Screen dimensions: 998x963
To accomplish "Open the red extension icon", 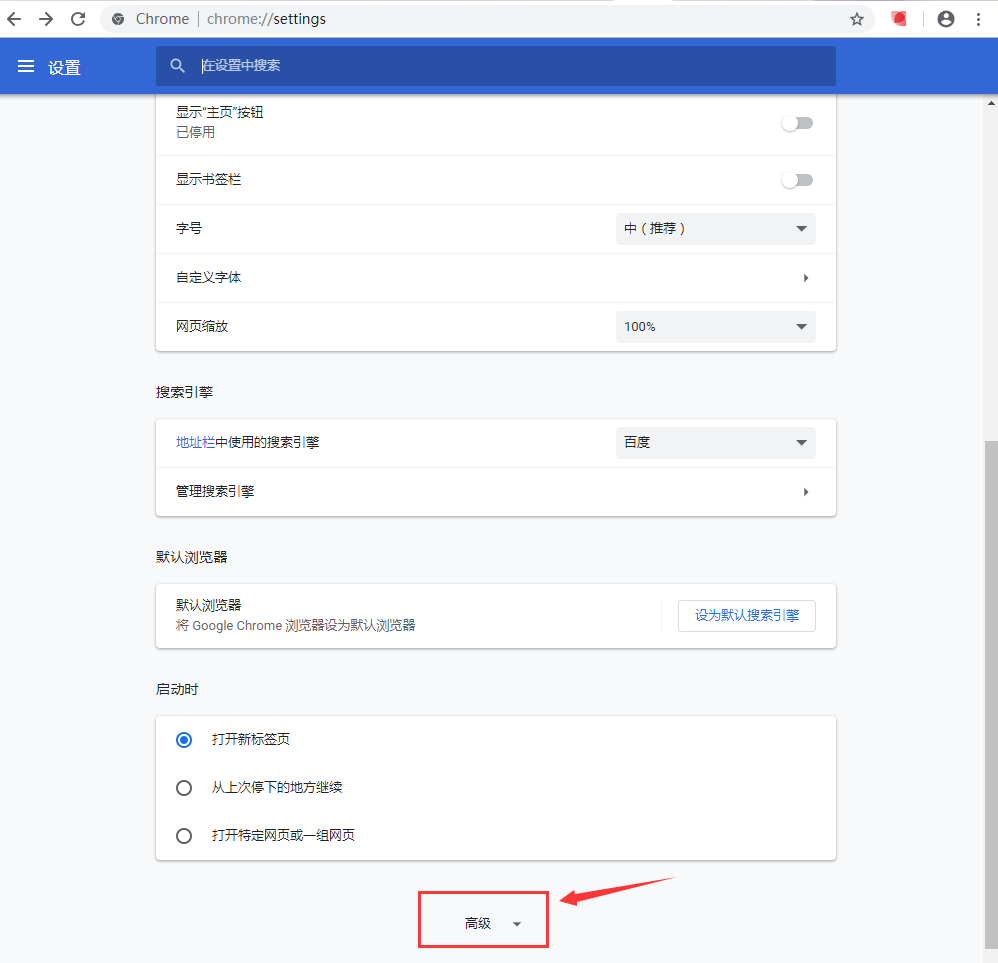I will tap(899, 19).
